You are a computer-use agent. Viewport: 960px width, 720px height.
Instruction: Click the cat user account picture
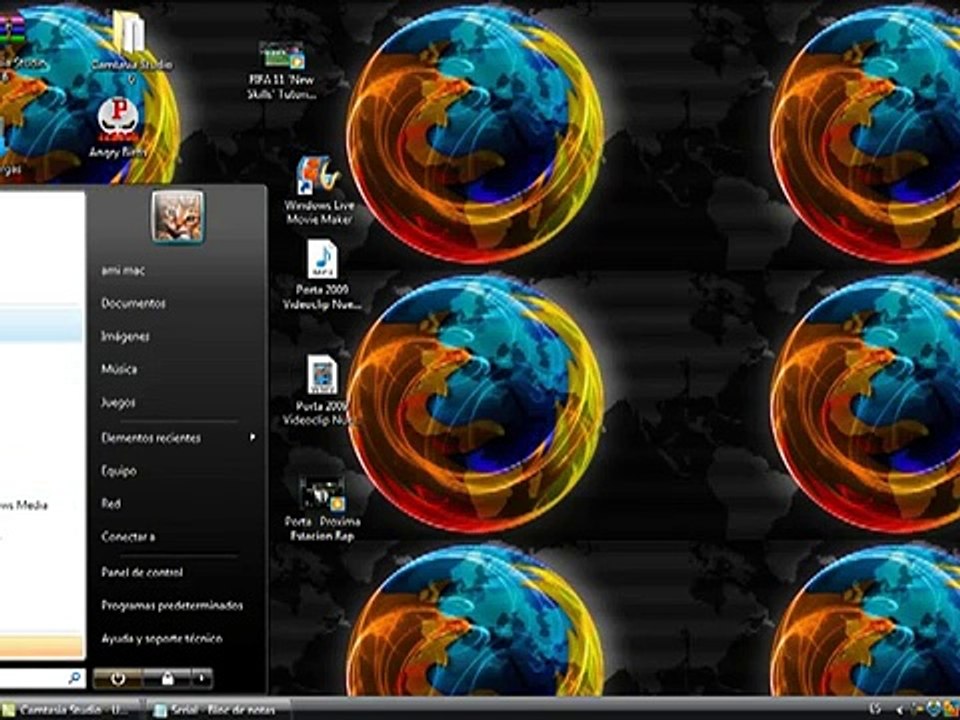coord(178,216)
